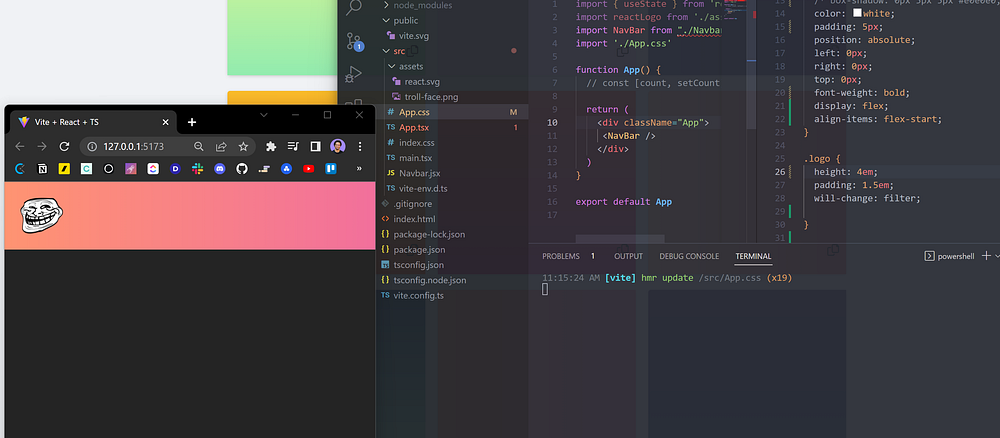Open troll-face.png in the explorer

click(431, 97)
